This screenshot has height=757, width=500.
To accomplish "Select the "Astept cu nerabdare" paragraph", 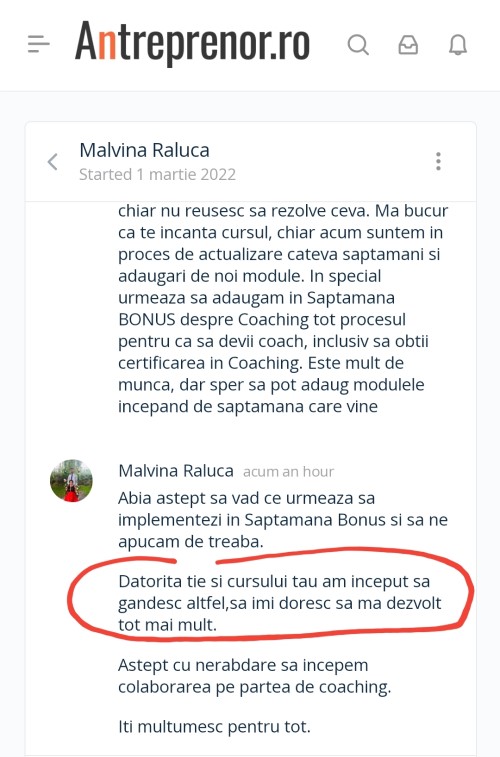I will [254, 675].
